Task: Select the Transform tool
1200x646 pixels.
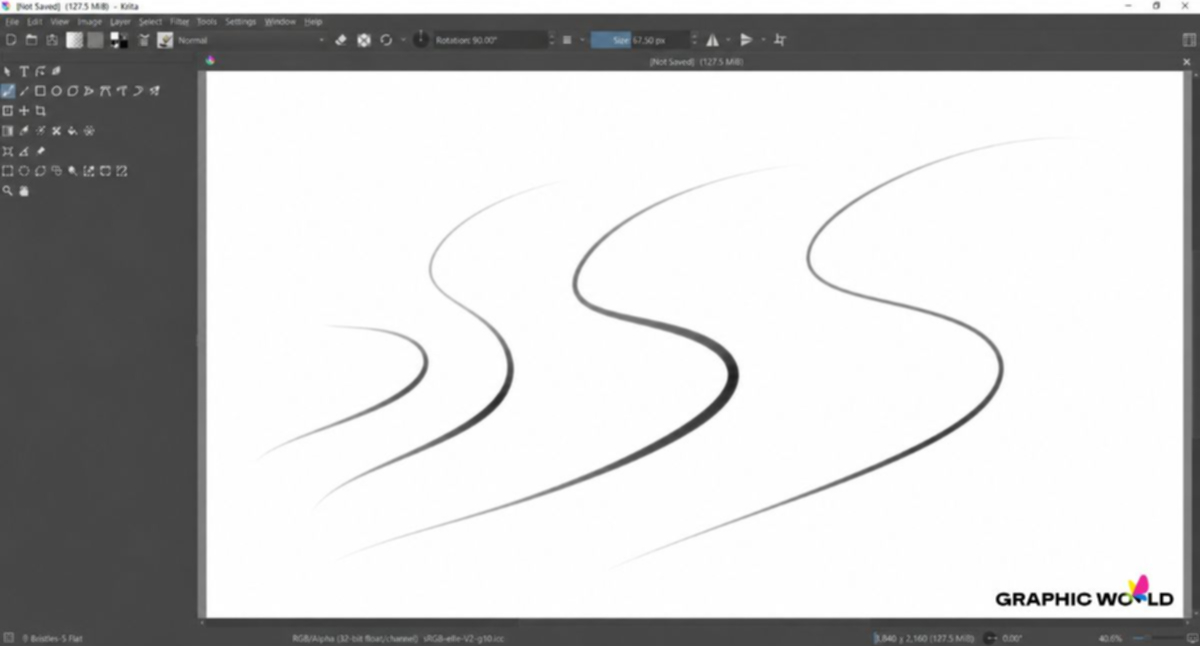Action: (x=8, y=111)
